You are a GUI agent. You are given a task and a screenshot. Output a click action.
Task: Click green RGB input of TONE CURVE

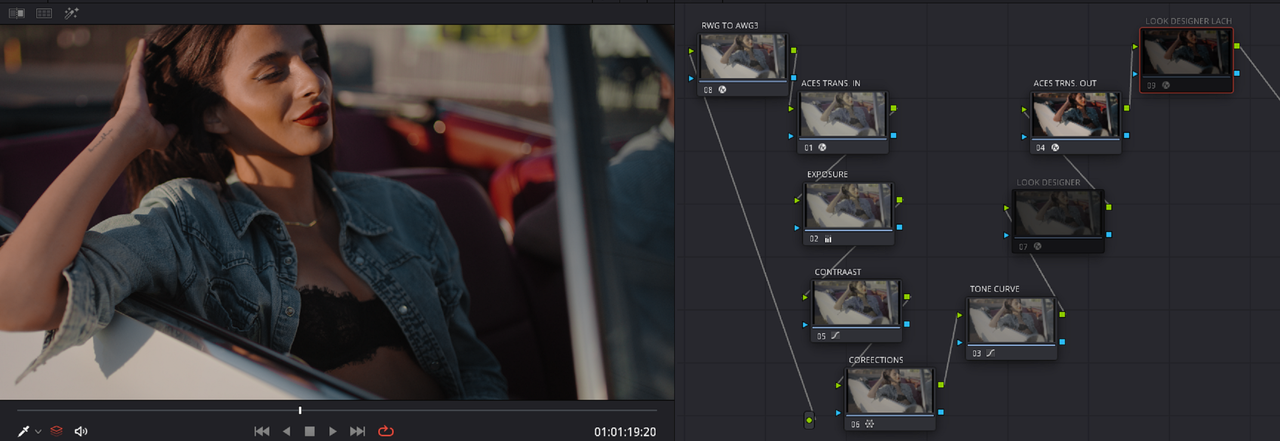tap(962, 314)
